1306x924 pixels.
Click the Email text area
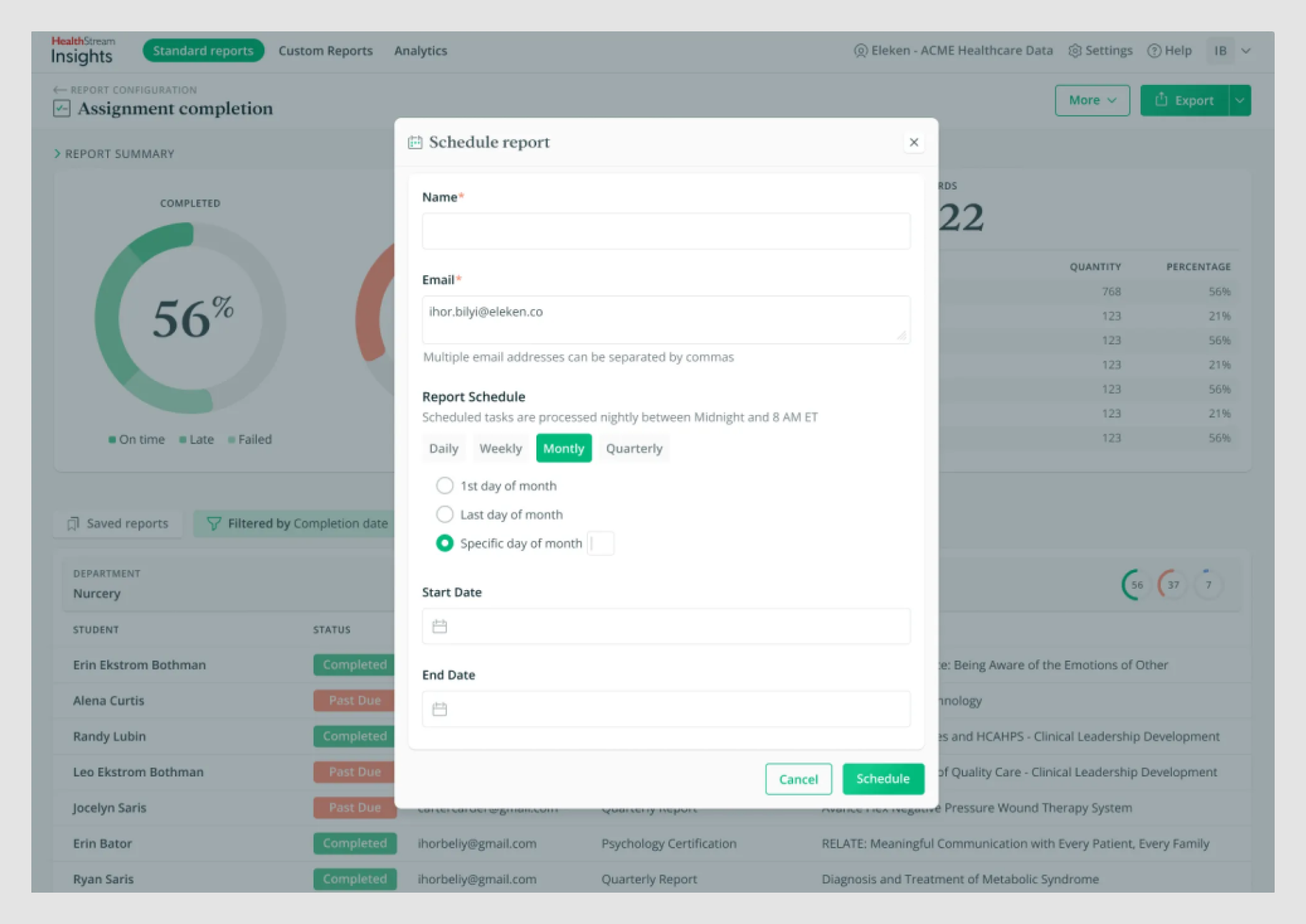click(x=666, y=320)
